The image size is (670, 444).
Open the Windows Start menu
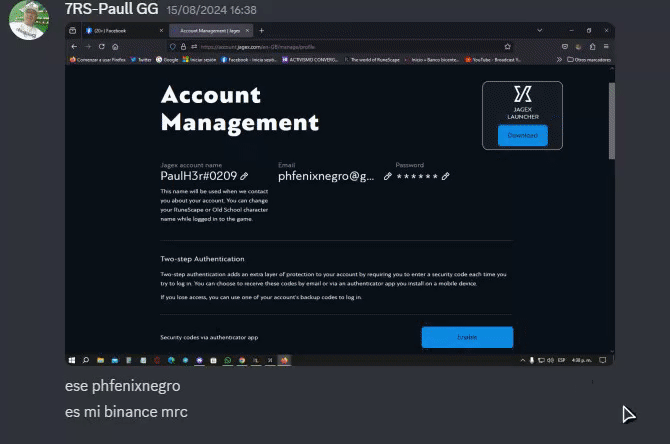72,360
